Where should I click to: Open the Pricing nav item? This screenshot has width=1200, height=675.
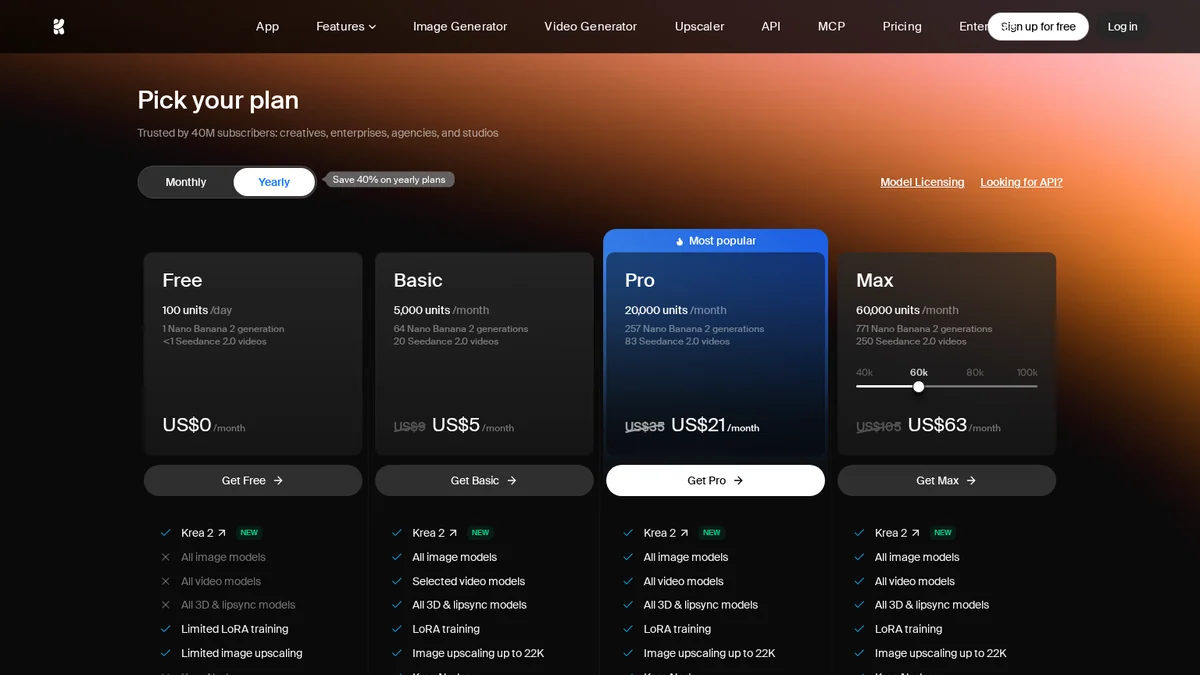tap(902, 27)
